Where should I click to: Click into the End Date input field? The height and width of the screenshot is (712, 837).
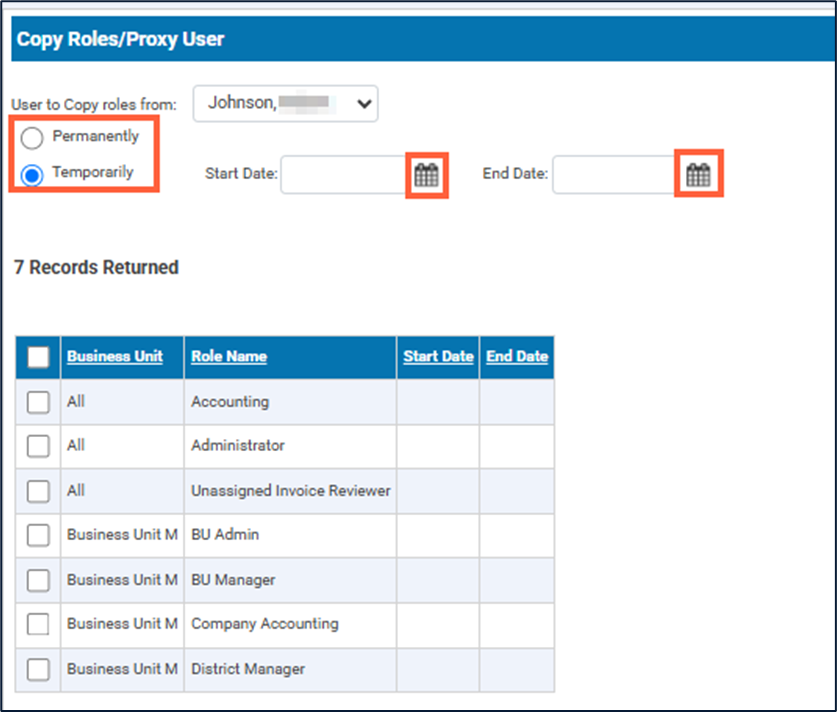(x=614, y=175)
